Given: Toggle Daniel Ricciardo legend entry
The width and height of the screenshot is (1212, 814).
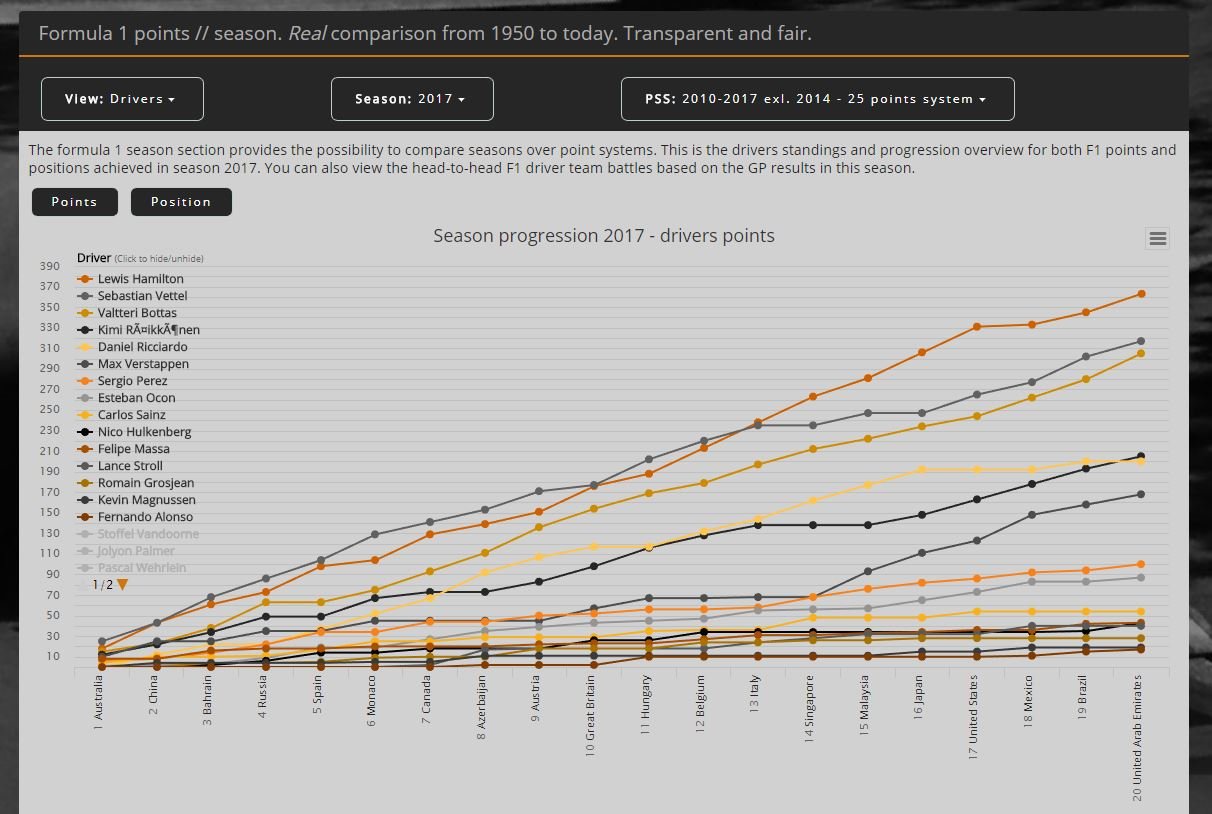Looking at the screenshot, I should [x=133, y=347].
